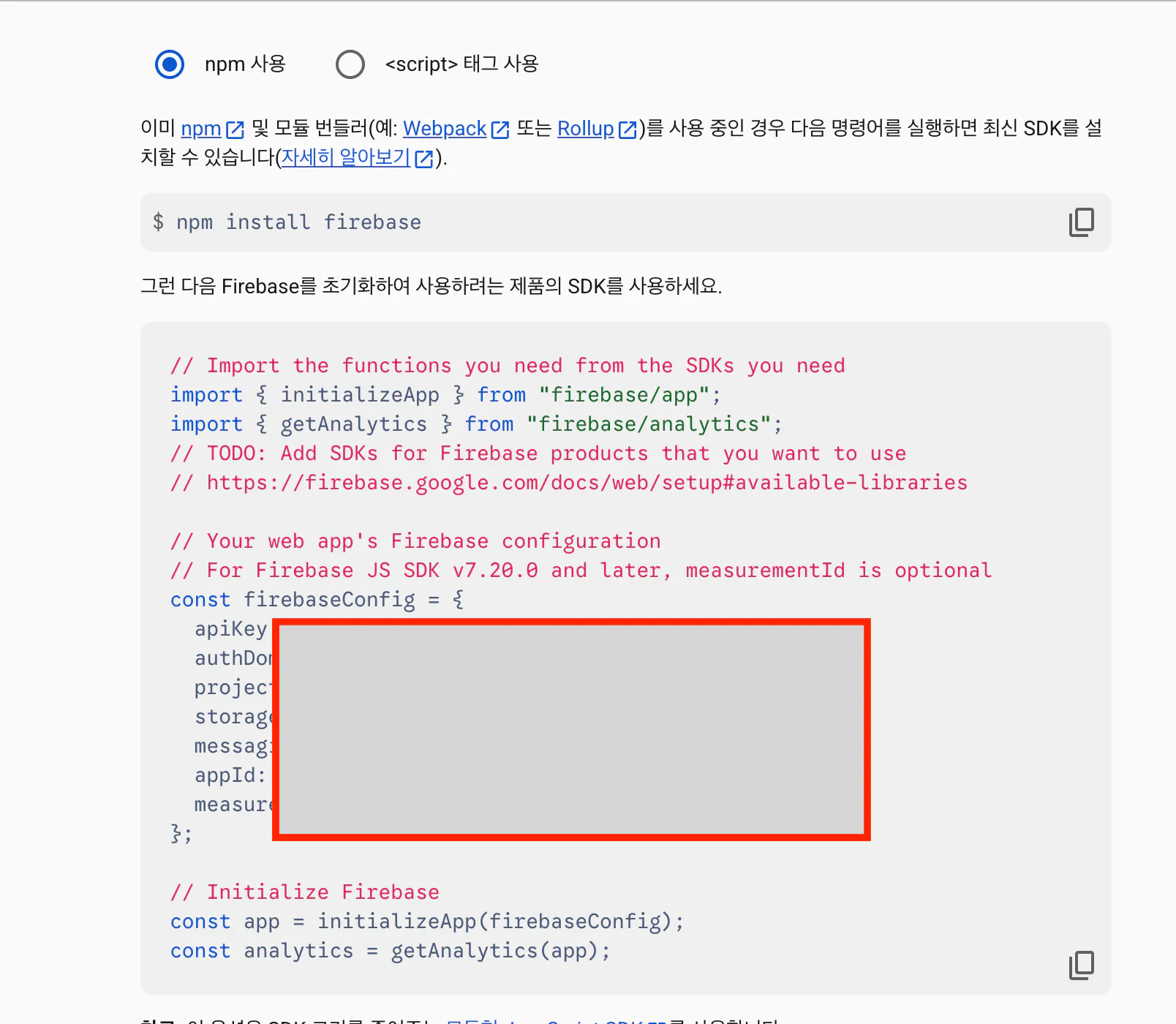
Task: Click the "const firebaseConfig = {" line
Action: pyautogui.click(x=317, y=600)
